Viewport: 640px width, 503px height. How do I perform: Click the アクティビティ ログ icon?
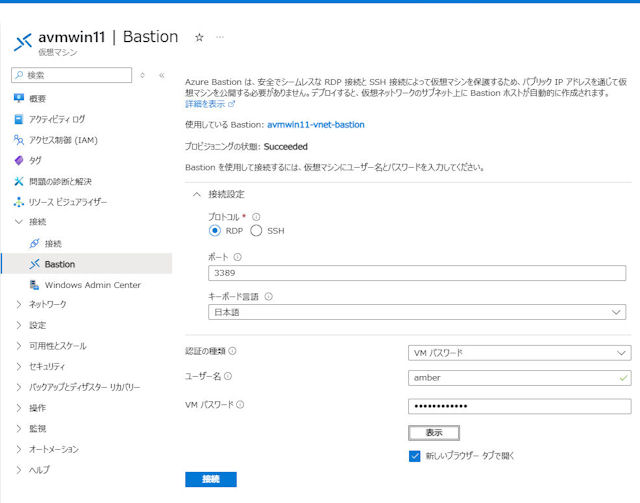point(19,119)
